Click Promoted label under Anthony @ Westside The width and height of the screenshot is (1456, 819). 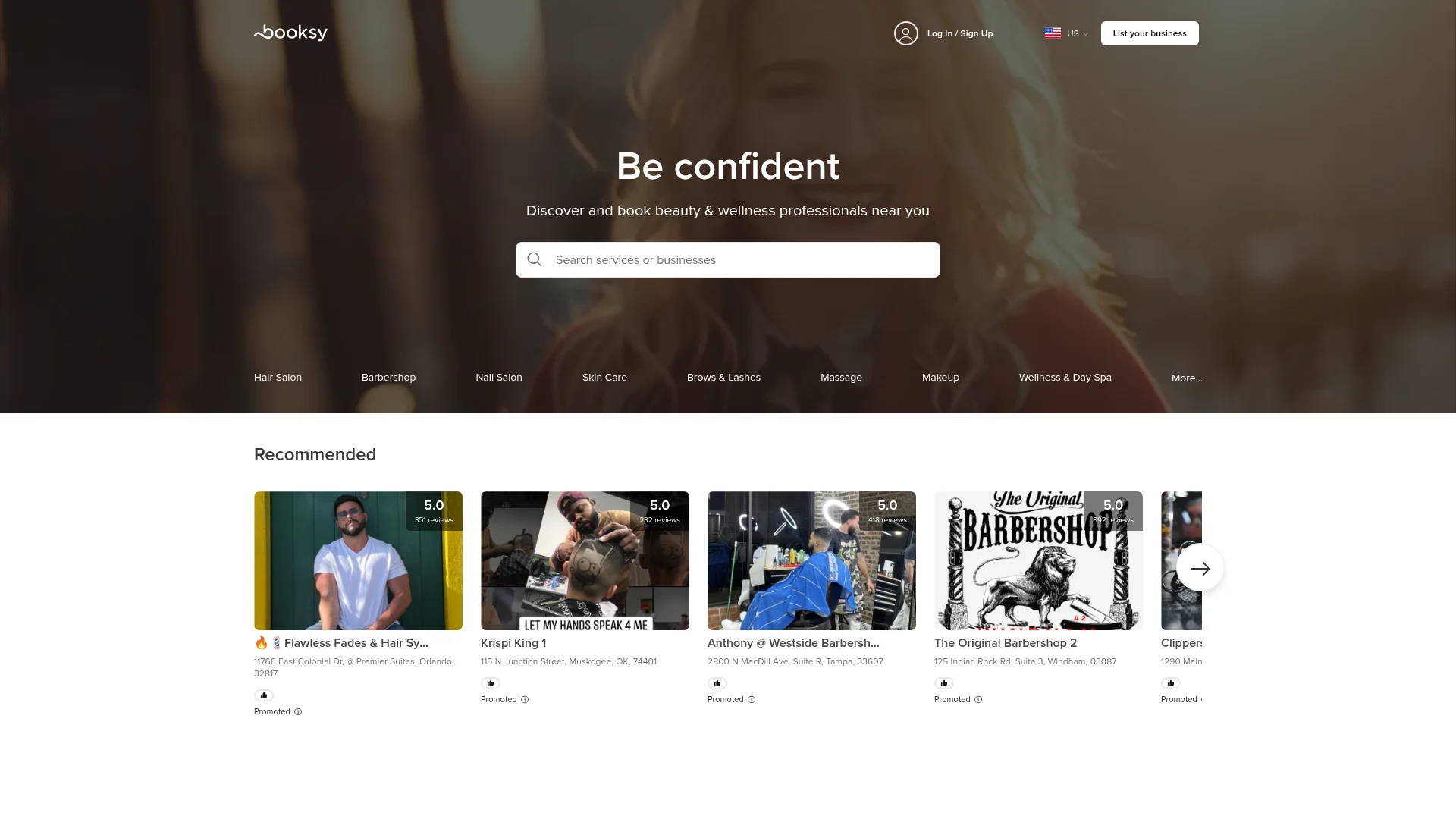[x=726, y=700]
